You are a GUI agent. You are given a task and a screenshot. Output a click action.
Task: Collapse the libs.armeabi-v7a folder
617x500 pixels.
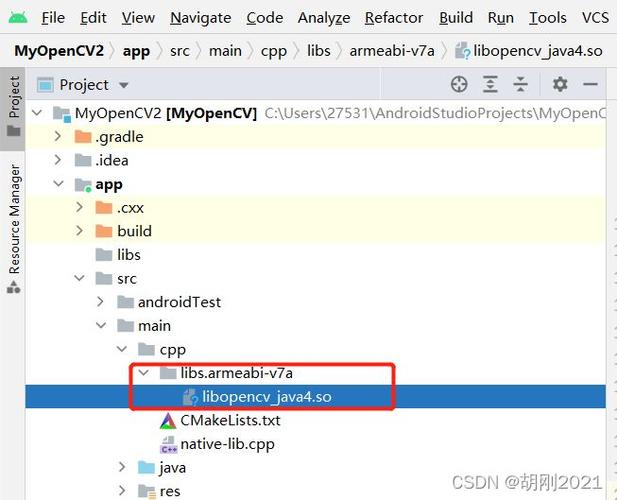[143, 373]
